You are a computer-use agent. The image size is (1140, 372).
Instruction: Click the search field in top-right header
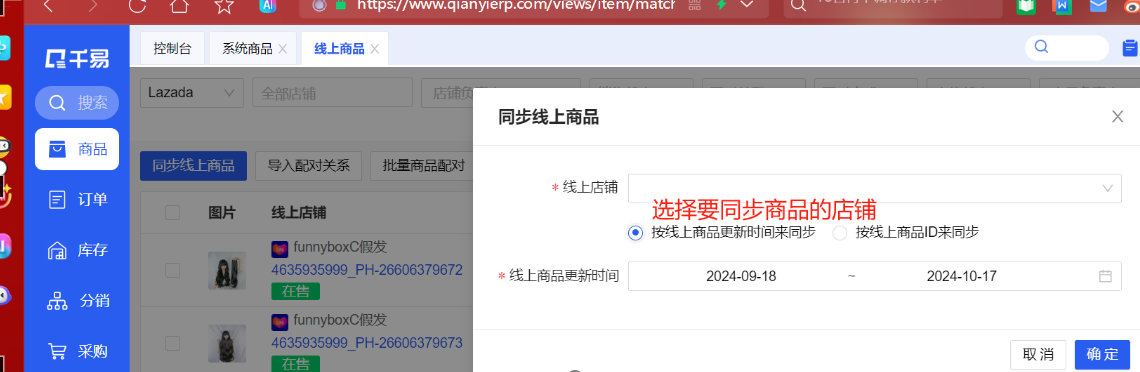[x=1067, y=47]
